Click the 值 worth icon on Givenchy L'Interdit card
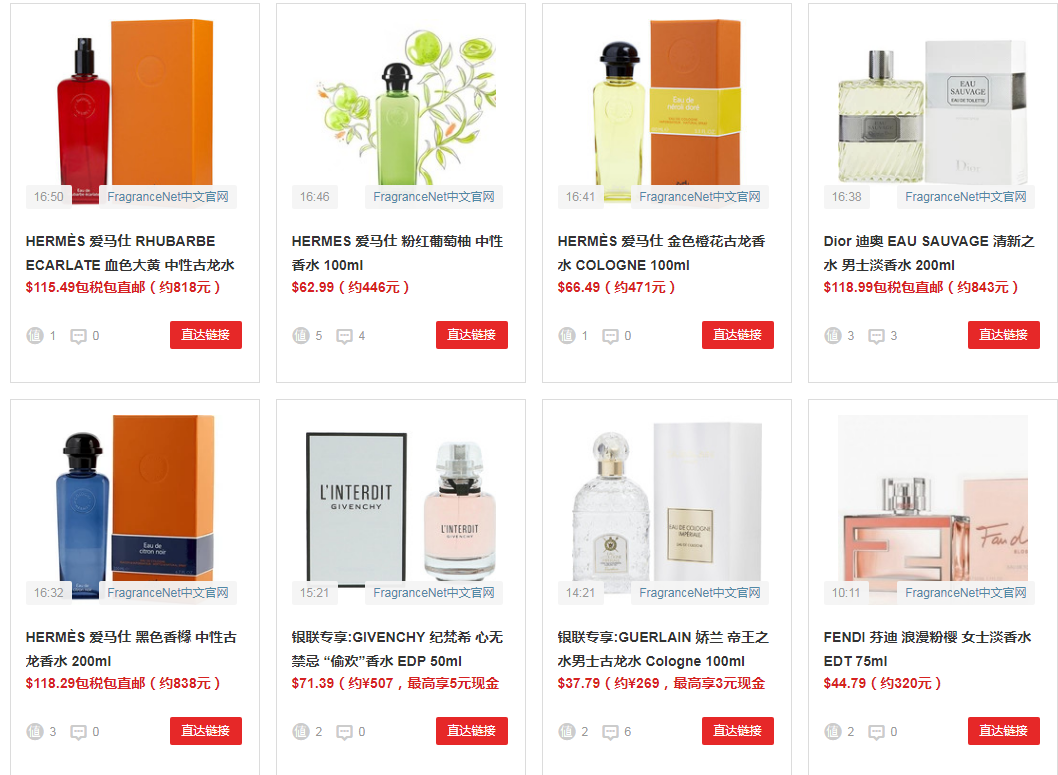Image resolution: width=1058 pixels, height=775 pixels. 301,731
